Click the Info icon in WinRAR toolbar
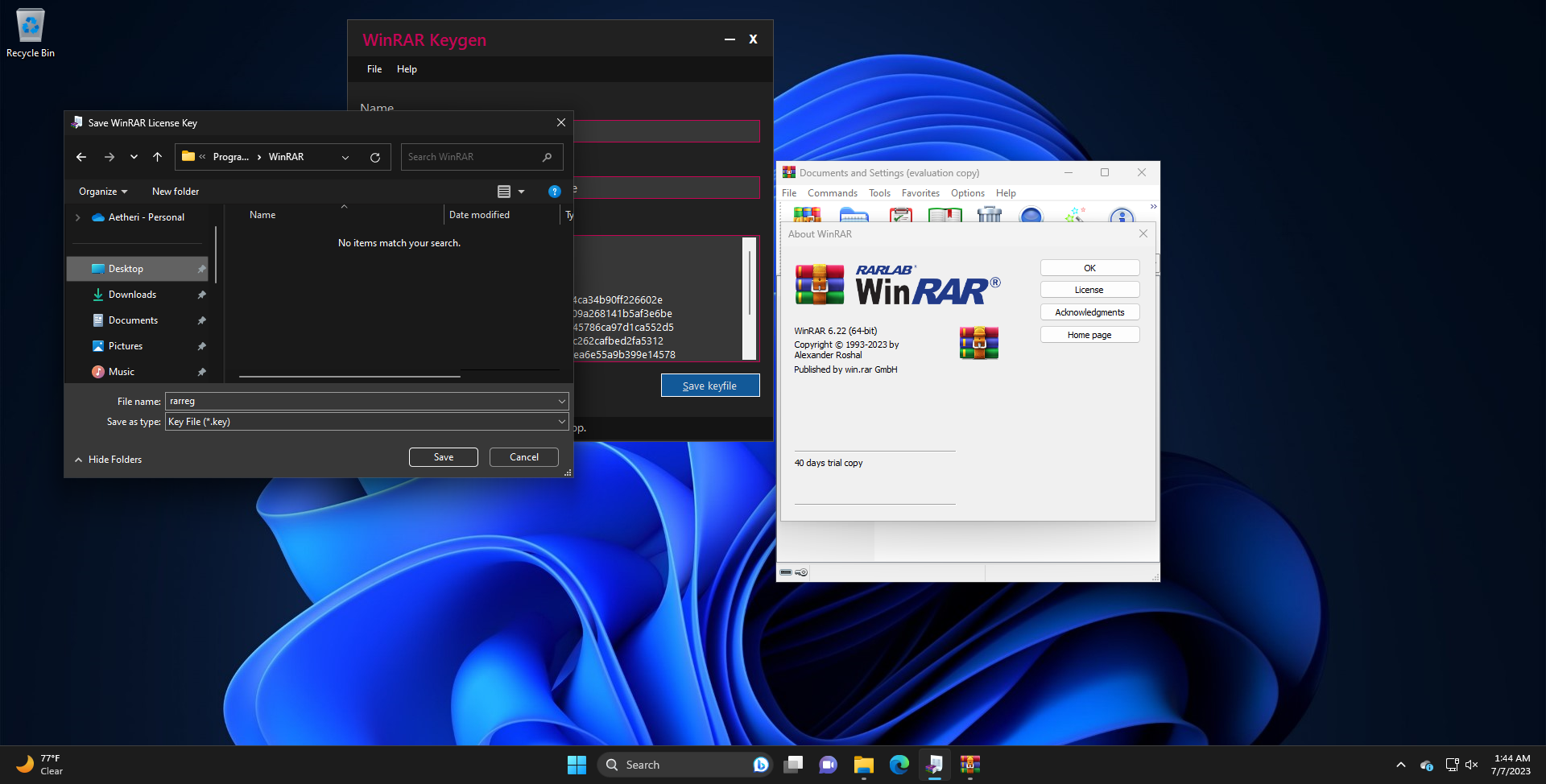The height and width of the screenshot is (784, 1546). tap(1121, 216)
